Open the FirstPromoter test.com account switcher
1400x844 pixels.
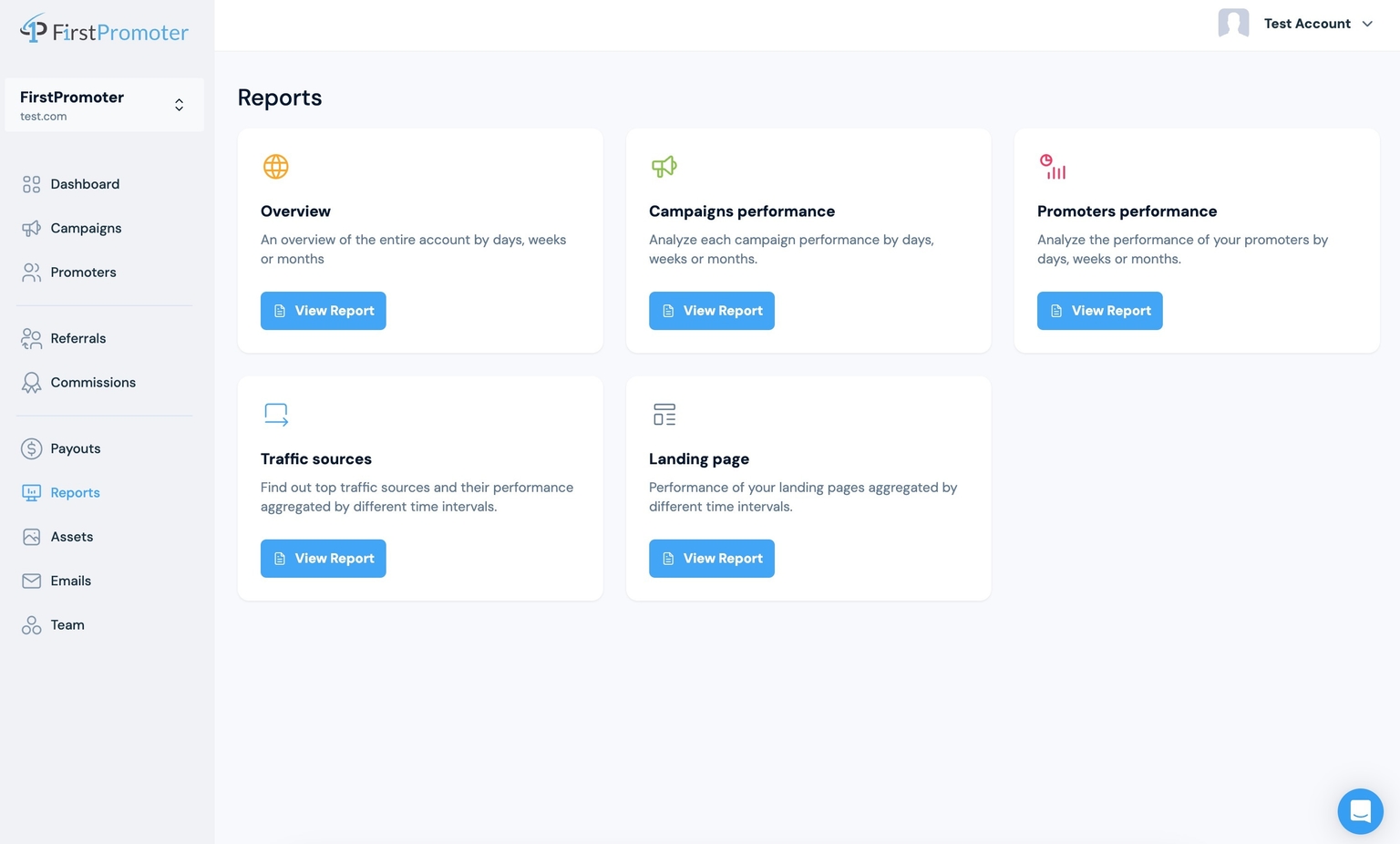(104, 105)
